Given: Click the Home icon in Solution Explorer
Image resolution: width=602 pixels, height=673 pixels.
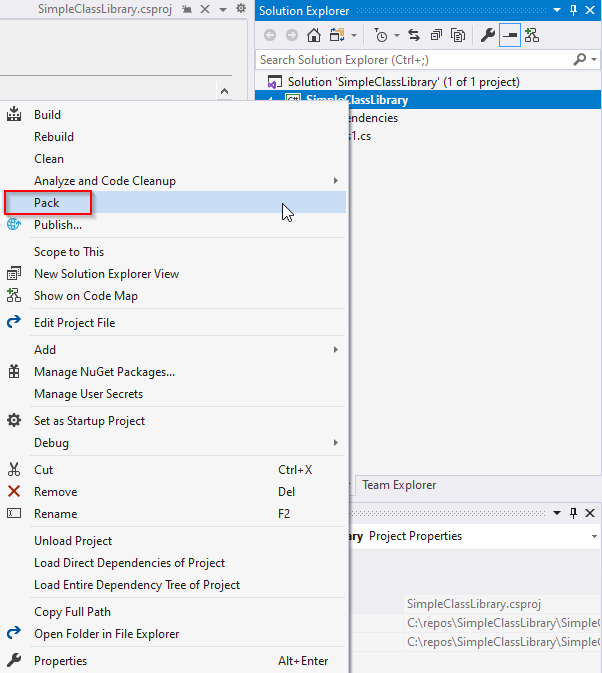Looking at the screenshot, I should click(x=314, y=35).
